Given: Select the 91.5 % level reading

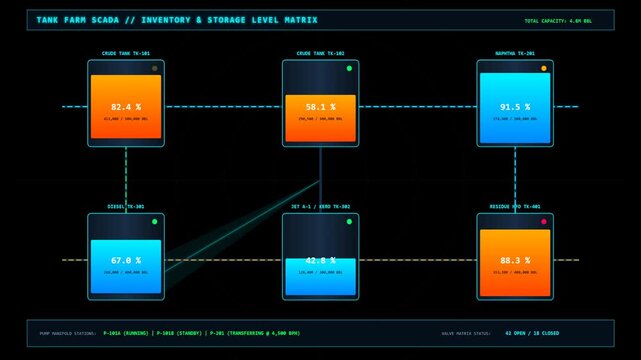Looking at the screenshot, I should (x=515, y=107).
